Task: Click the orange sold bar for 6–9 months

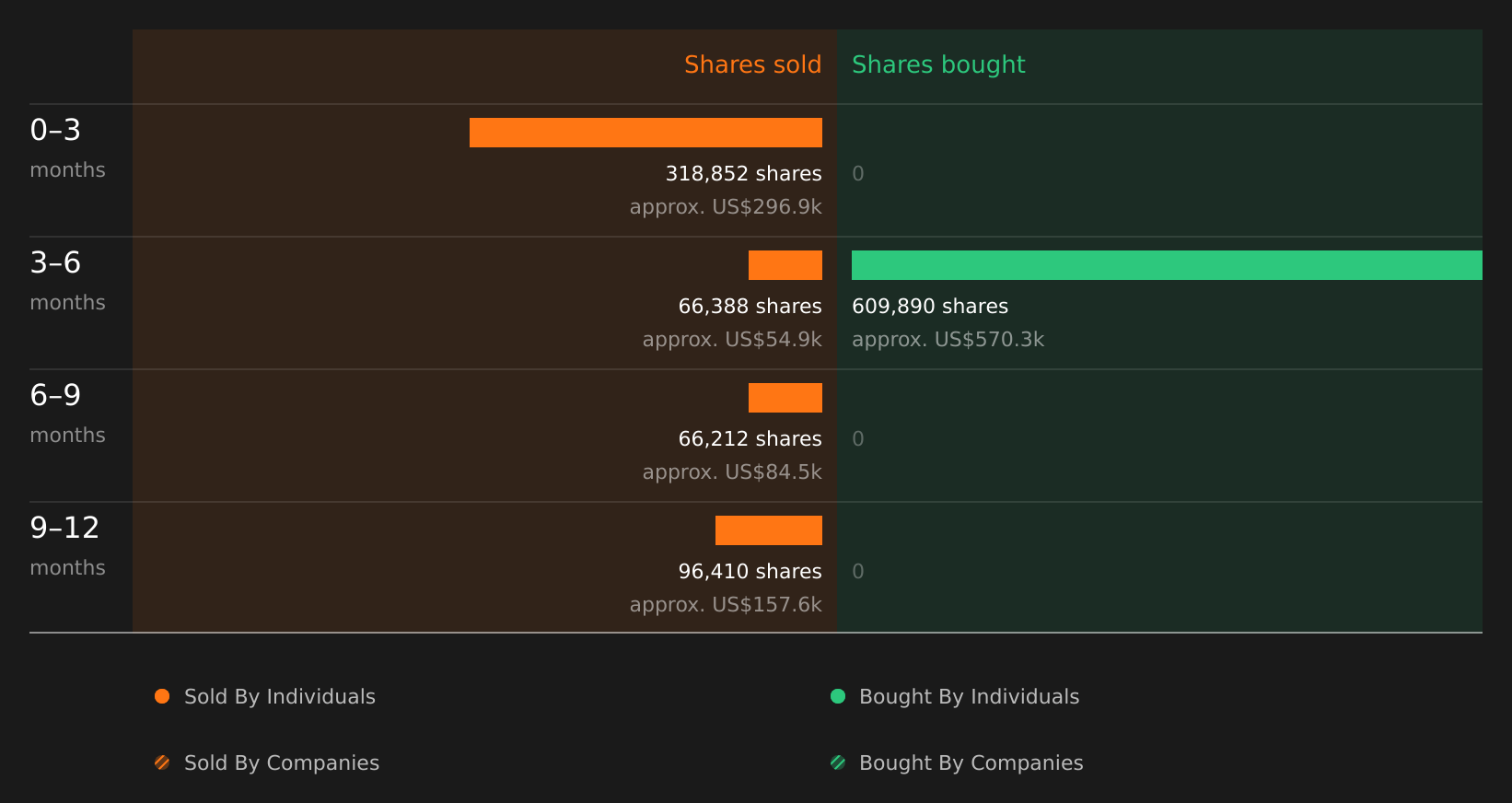Action: (785, 398)
